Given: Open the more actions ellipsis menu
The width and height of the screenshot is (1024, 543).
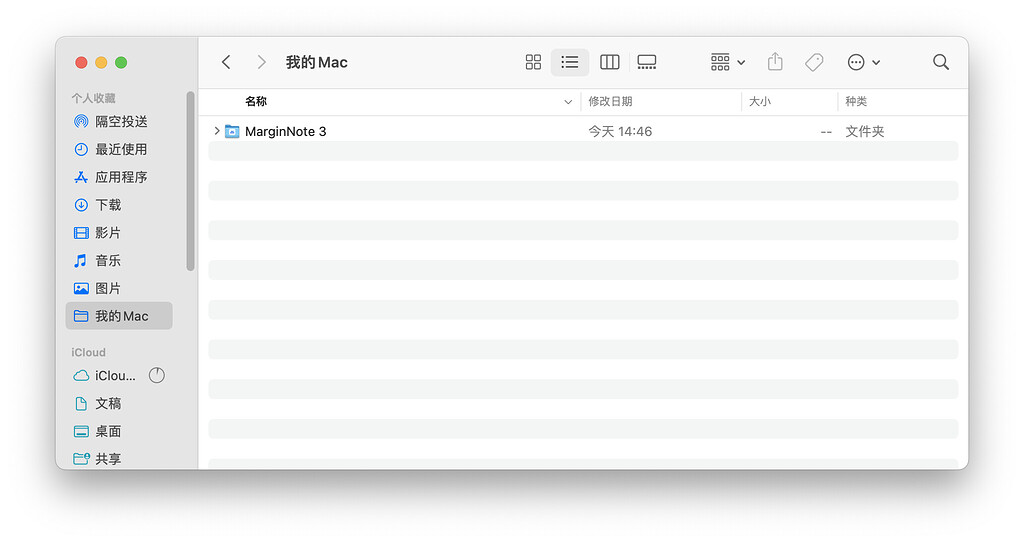Looking at the screenshot, I should tap(863, 62).
